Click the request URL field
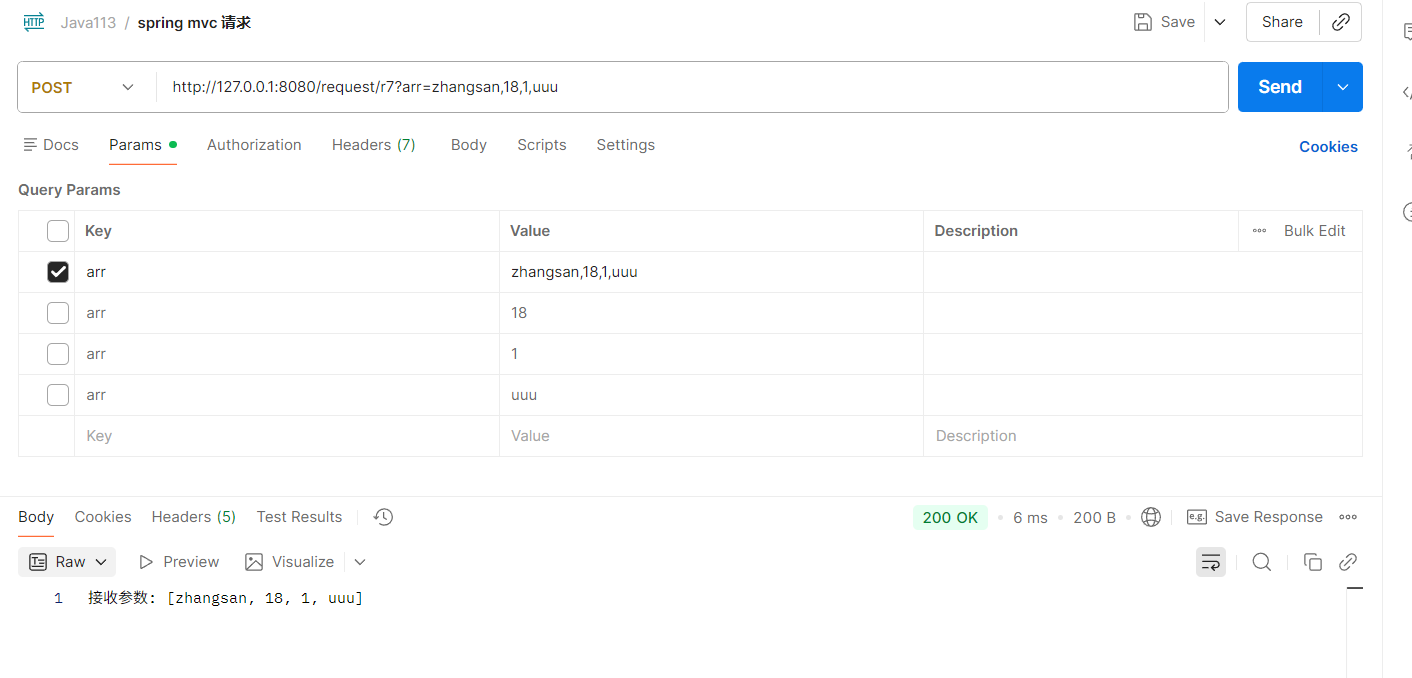 692,87
